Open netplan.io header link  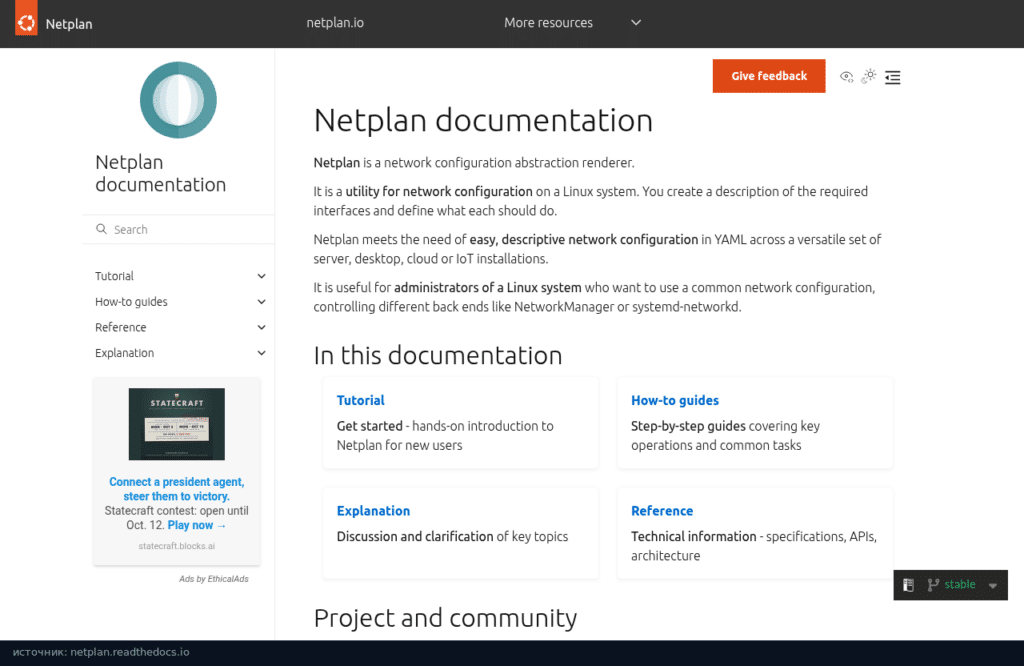pyautogui.click(x=335, y=23)
